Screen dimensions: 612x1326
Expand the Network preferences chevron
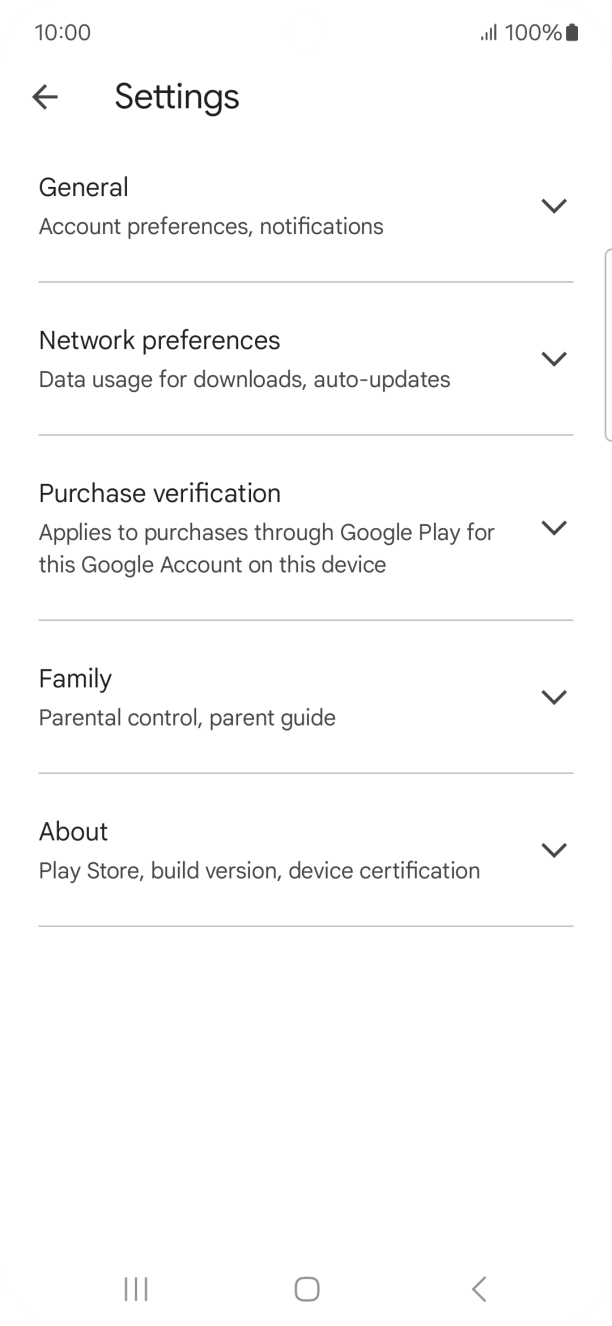[553, 359]
